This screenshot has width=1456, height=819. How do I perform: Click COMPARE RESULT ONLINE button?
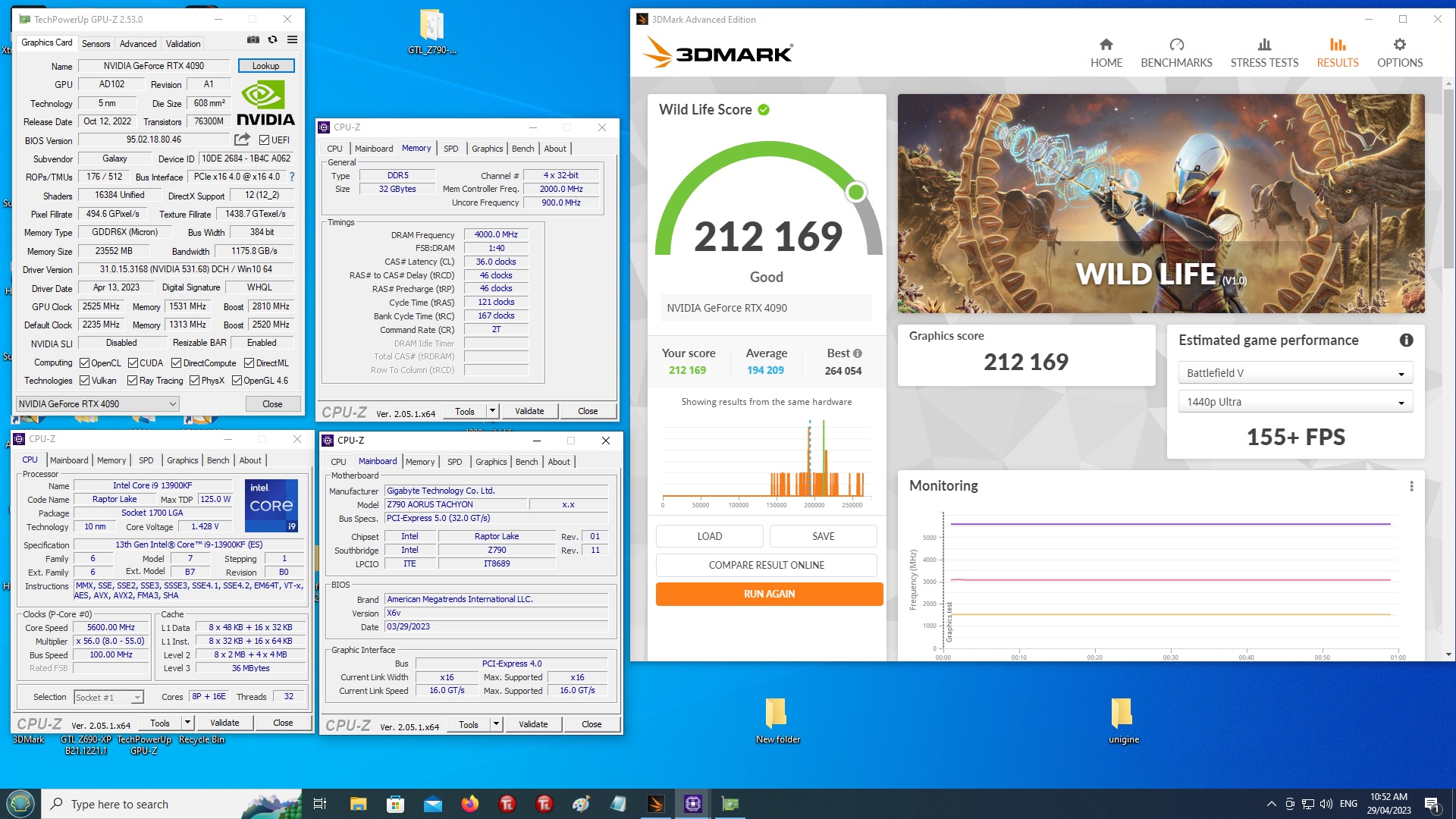pos(766,565)
